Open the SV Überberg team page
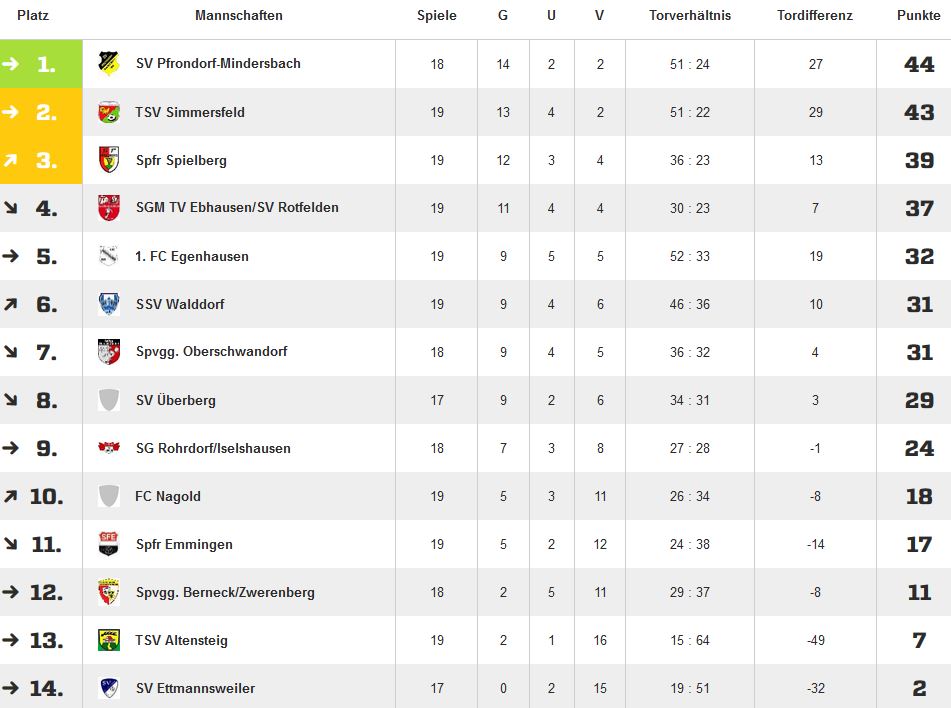951x708 pixels. pos(176,400)
